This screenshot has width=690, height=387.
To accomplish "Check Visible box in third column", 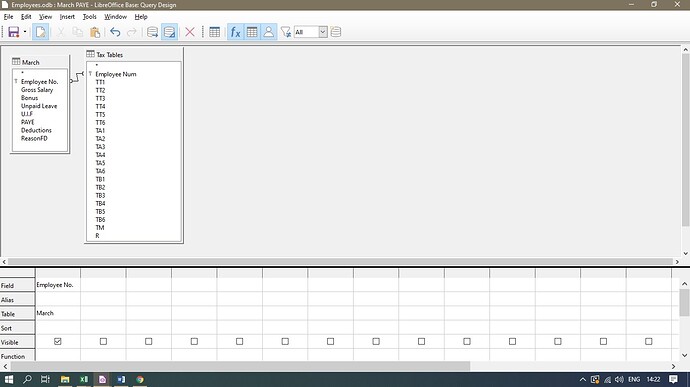I will [149, 341].
